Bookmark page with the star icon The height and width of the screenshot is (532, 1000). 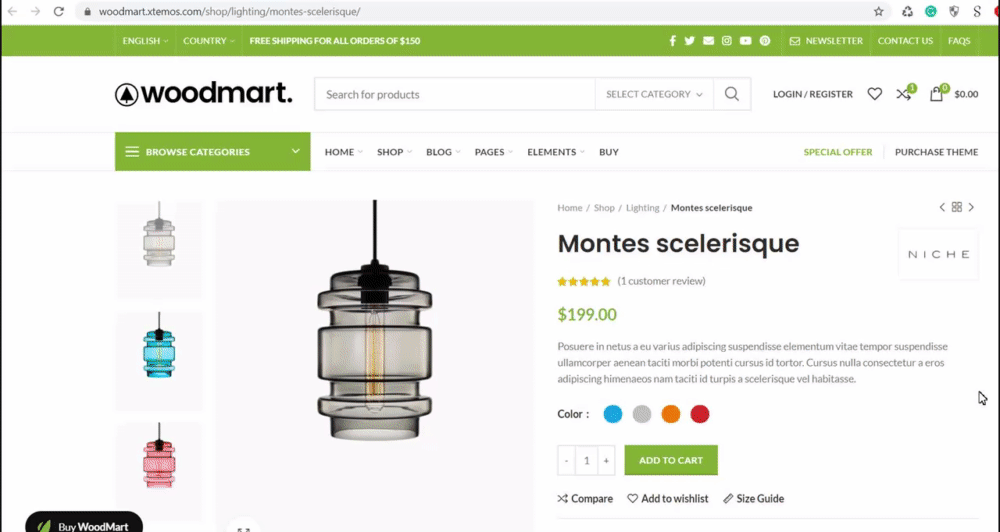879,11
